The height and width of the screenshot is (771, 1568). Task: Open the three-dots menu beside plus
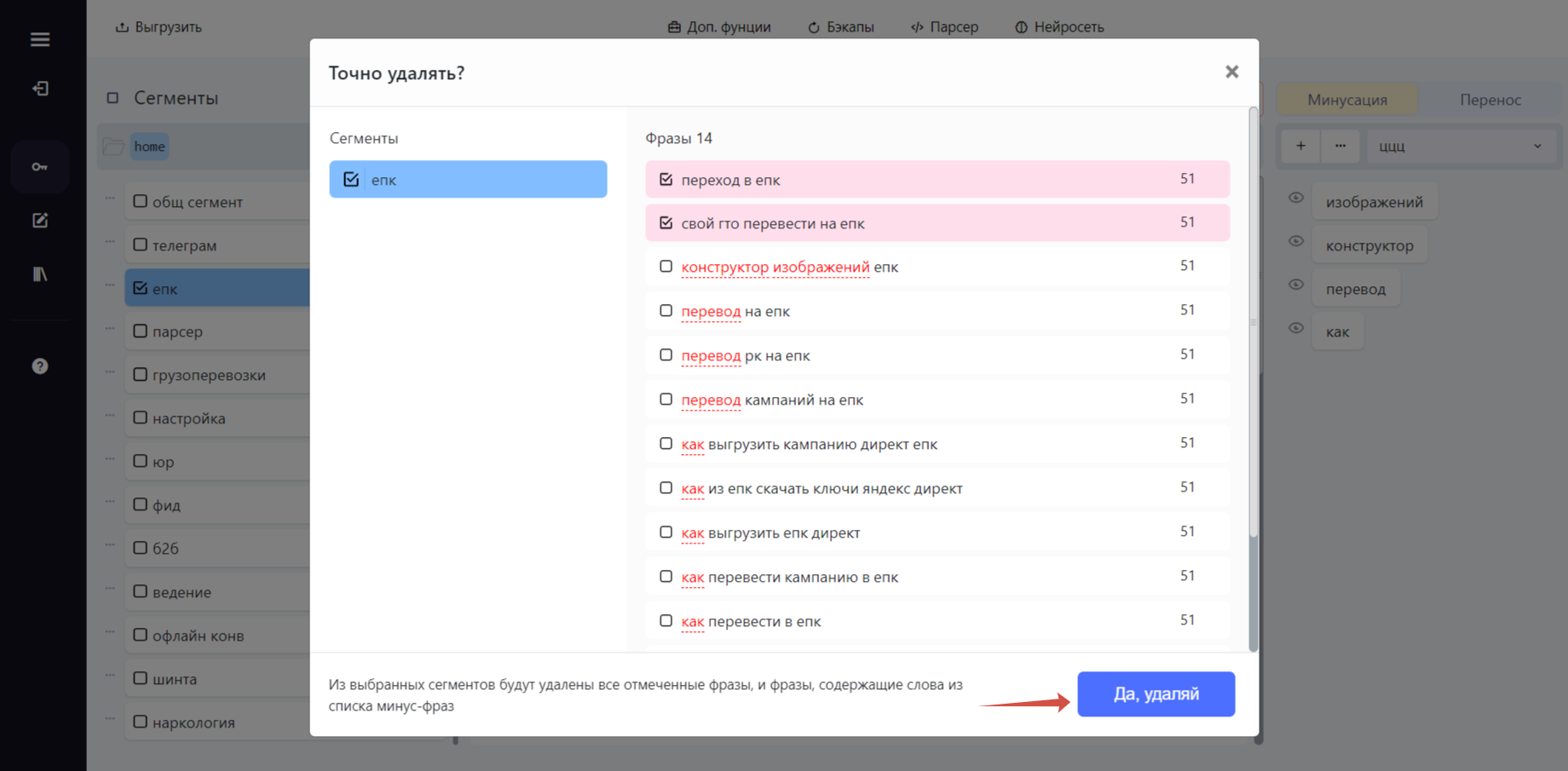[1340, 146]
